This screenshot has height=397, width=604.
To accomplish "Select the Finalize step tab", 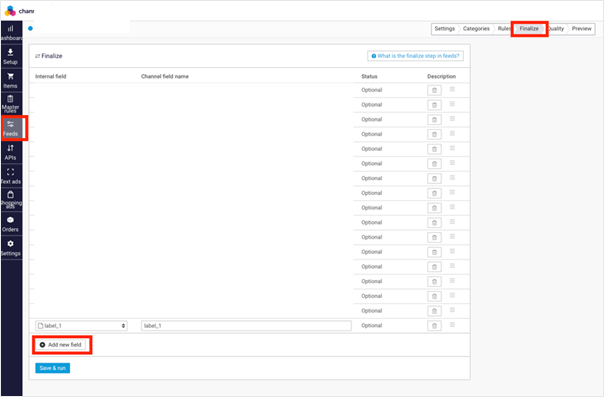I will 529,28.
